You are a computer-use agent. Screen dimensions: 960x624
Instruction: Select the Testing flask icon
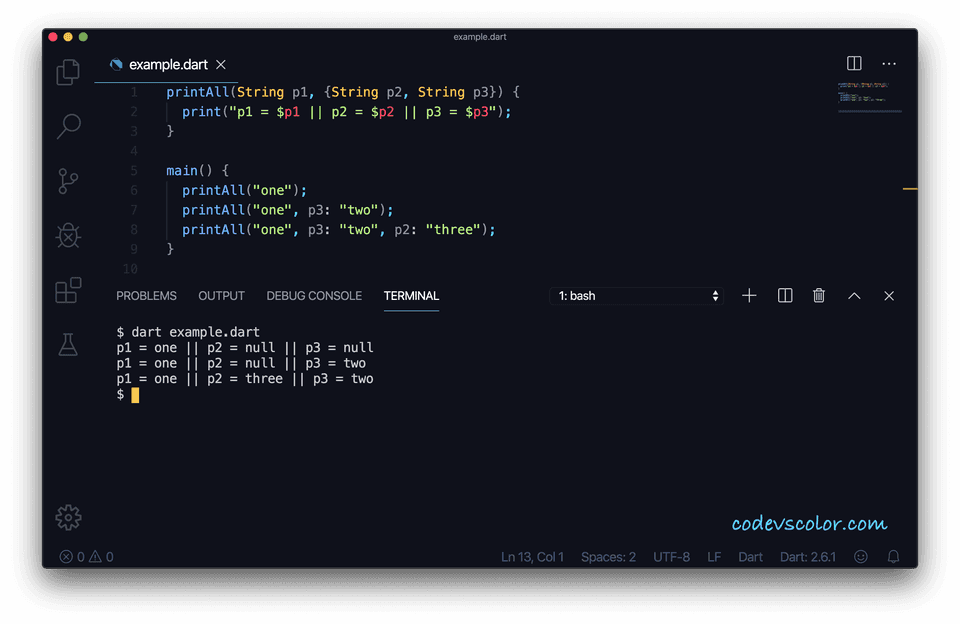point(68,345)
